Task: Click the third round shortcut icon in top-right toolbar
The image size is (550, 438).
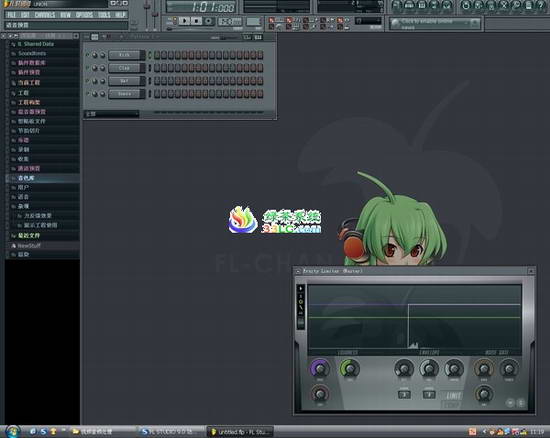Action: click(x=422, y=5)
